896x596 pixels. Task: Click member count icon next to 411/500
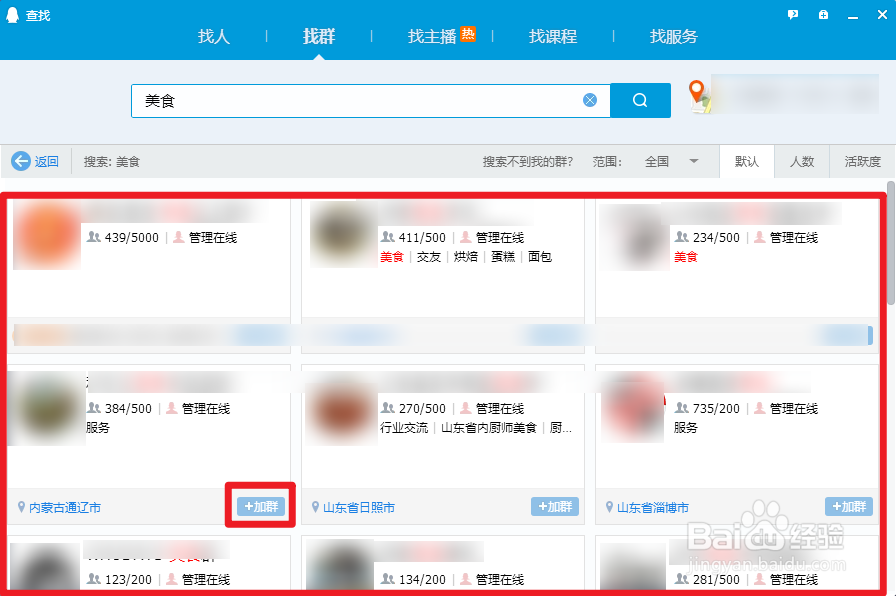[388, 237]
